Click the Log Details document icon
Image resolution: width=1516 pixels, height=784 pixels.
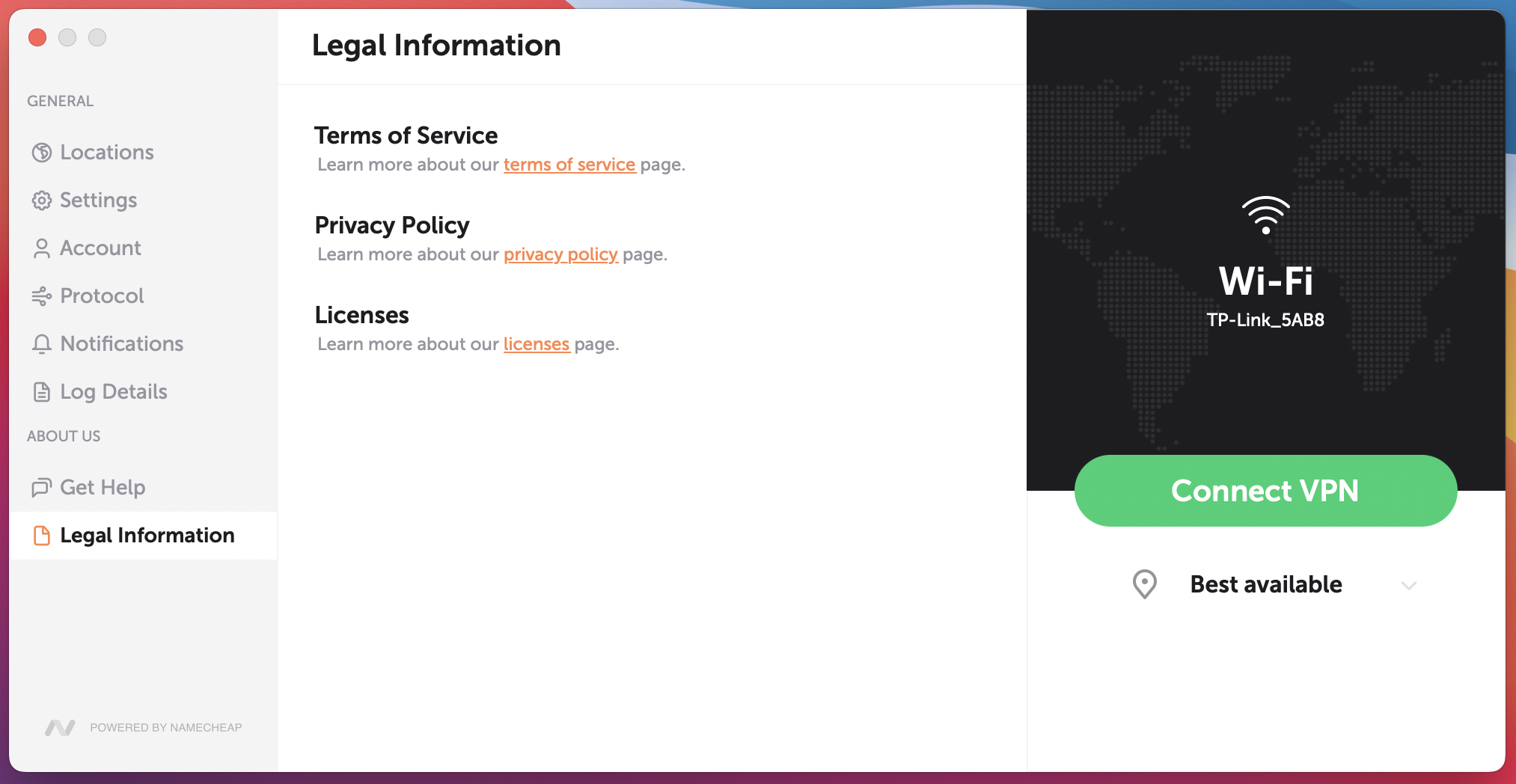42,392
